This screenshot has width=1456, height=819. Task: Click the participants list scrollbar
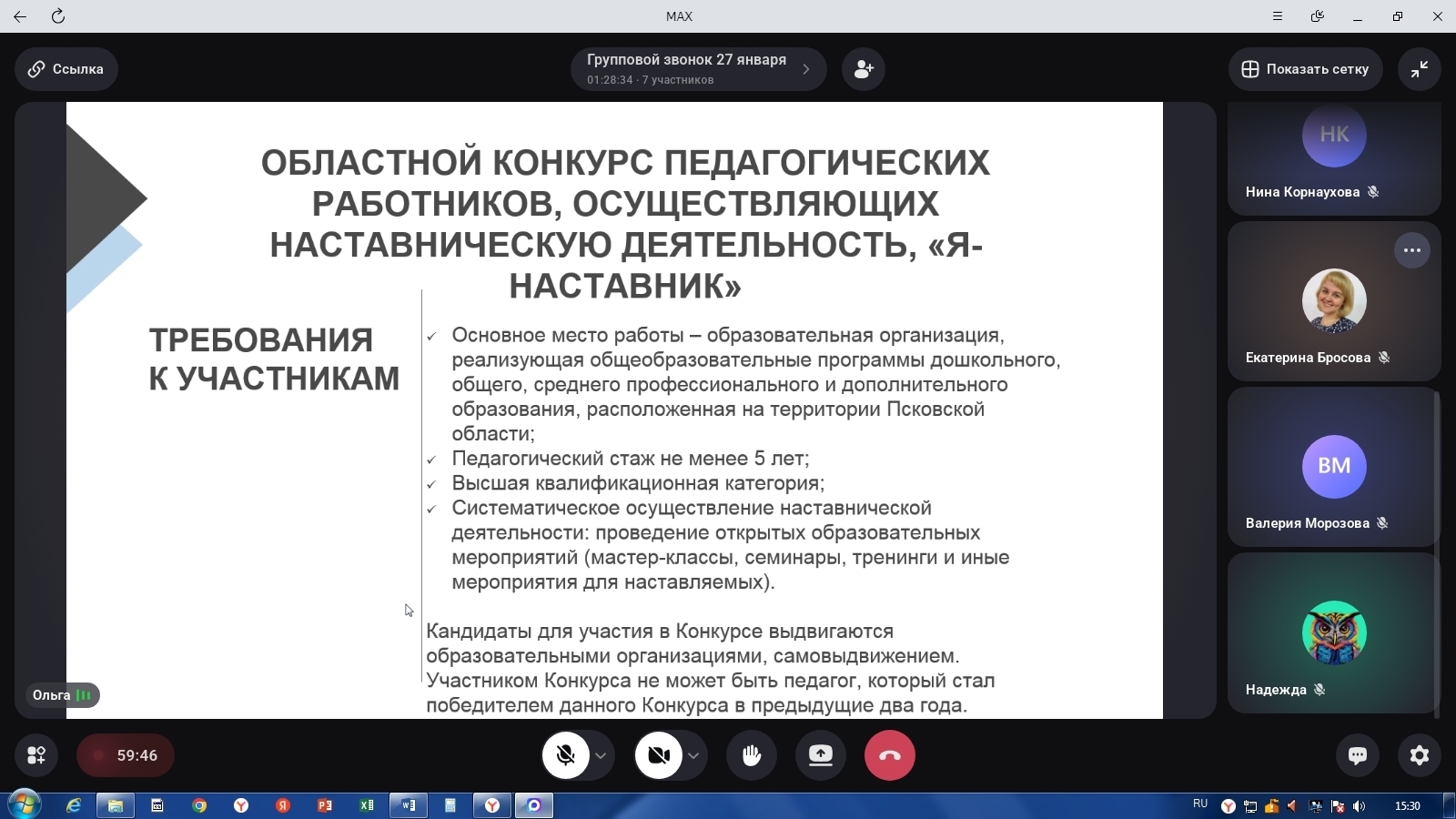[1437, 546]
